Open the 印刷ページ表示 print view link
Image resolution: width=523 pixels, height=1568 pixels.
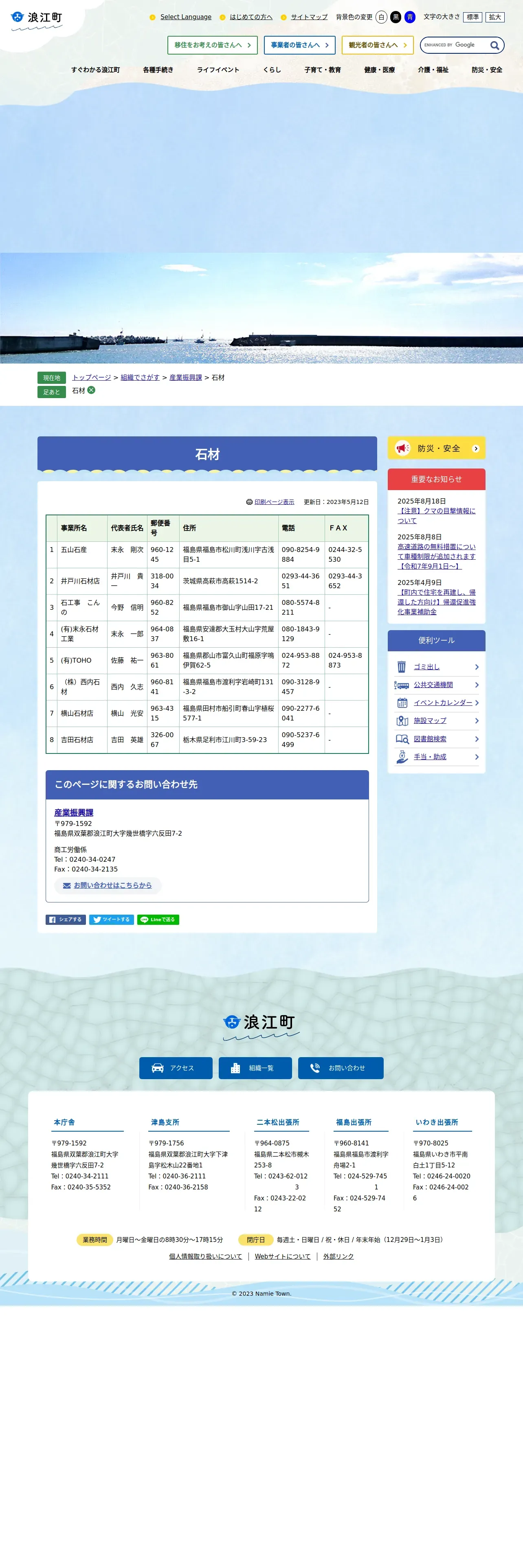point(274,502)
